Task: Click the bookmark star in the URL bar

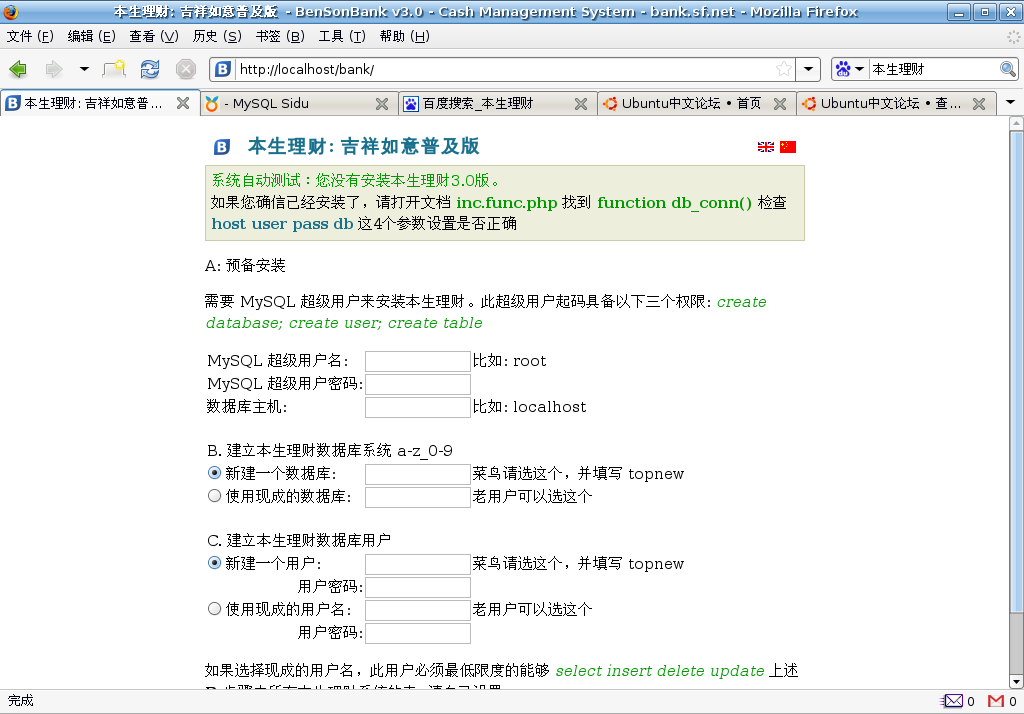Action: click(784, 69)
